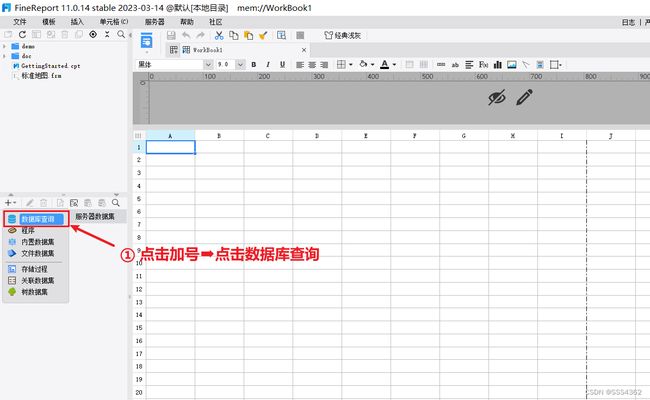This screenshot has height=400, width=650.
Task: Insert rich text with ab icon
Action: pos(455,65)
